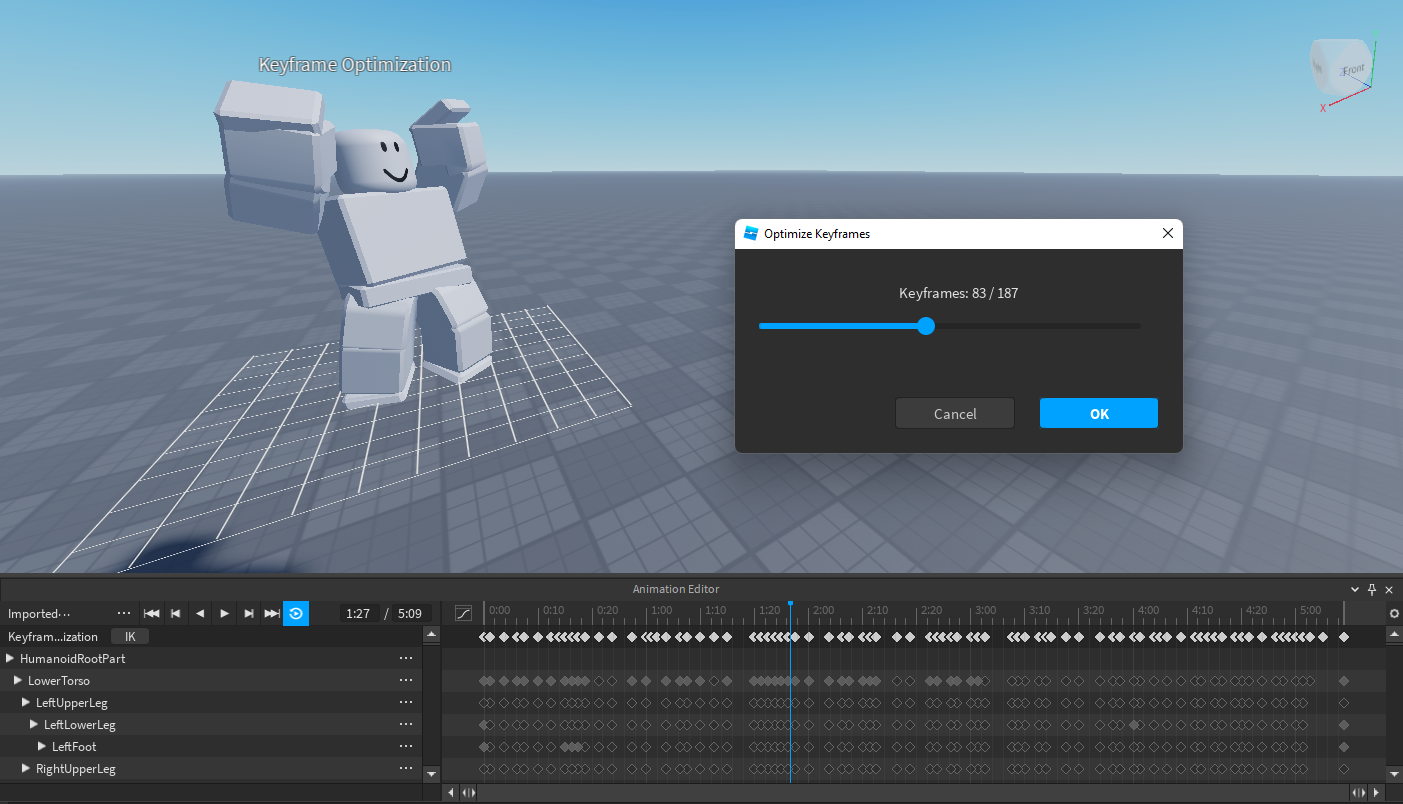This screenshot has width=1403, height=804.
Task: Open the Imported animation name menu
Action: [x=124, y=613]
